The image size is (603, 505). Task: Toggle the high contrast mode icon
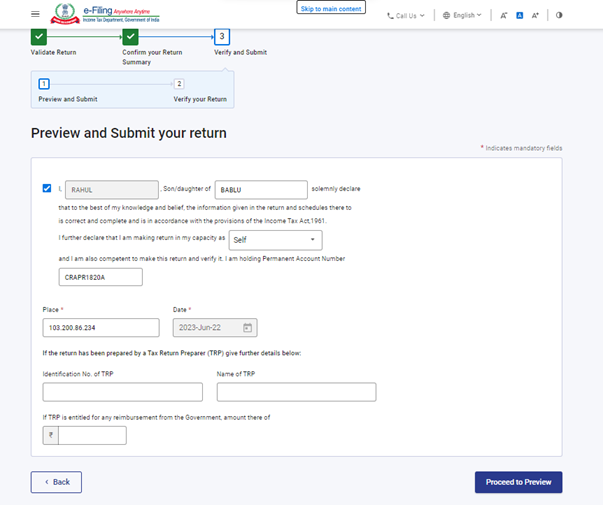click(x=559, y=15)
